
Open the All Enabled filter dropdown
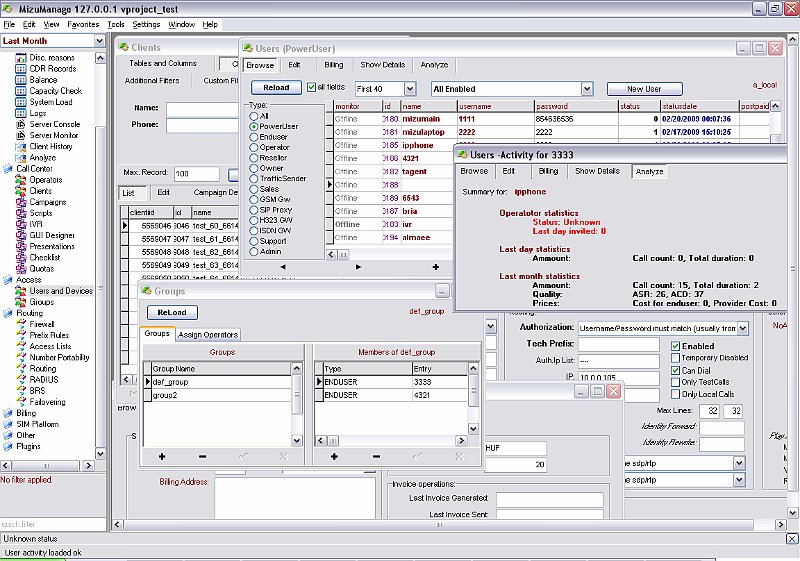pyautogui.click(x=587, y=89)
